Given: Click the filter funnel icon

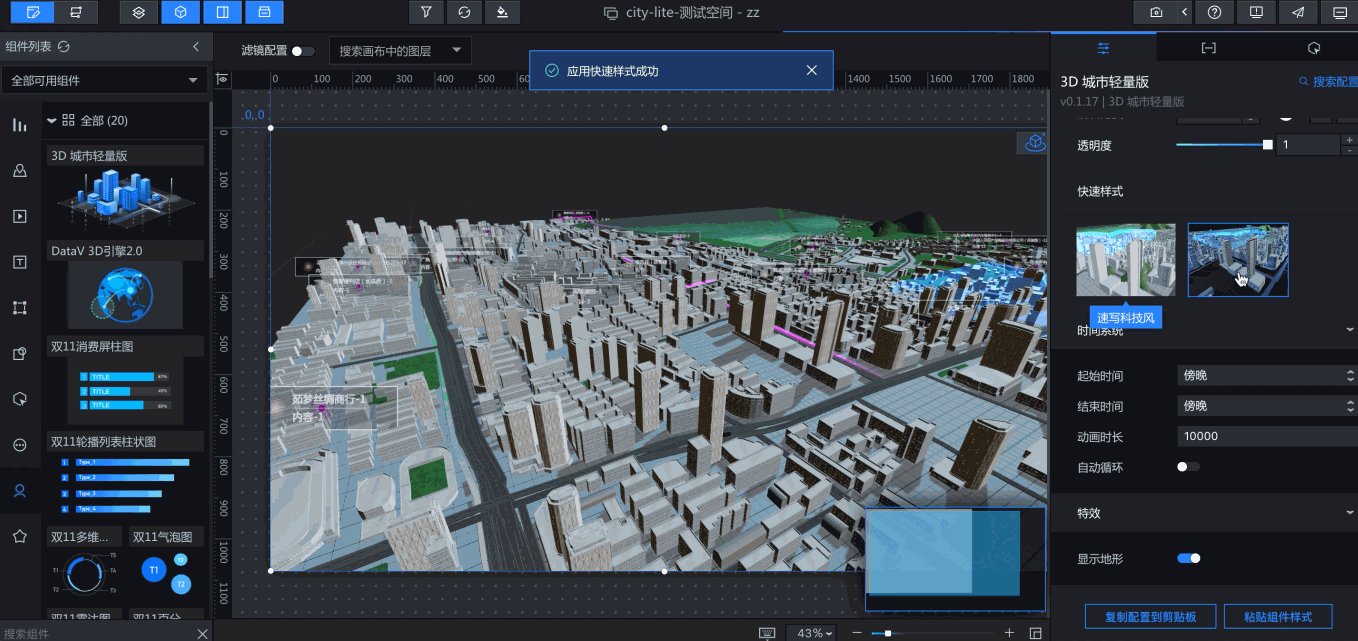Looking at the screenshot, I should (427, 12).
